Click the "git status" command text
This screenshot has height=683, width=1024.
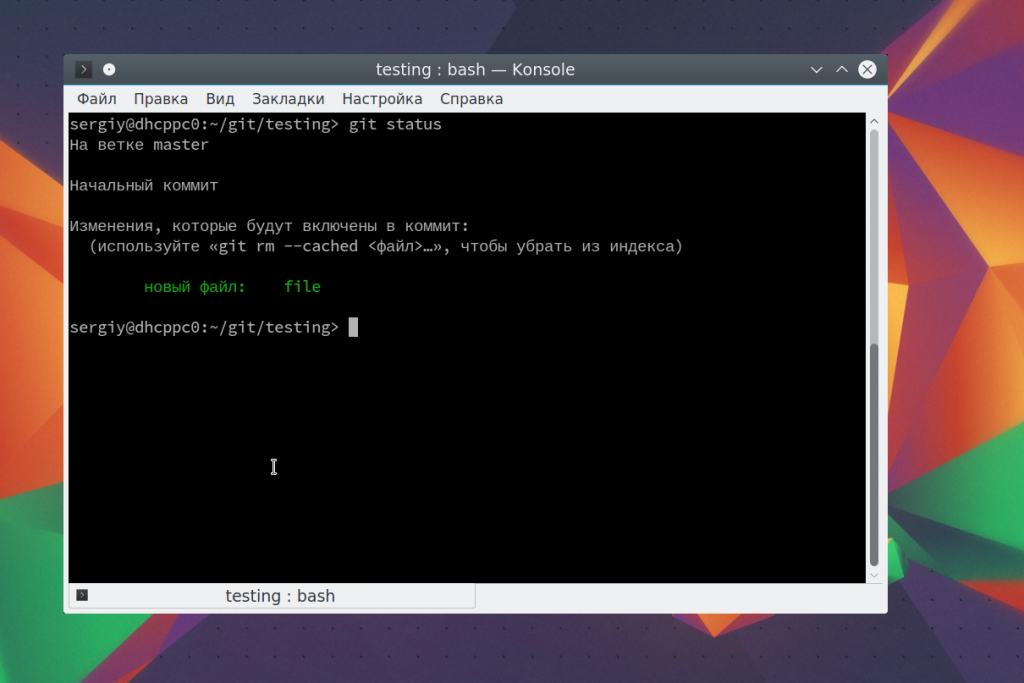click(394, 125)
